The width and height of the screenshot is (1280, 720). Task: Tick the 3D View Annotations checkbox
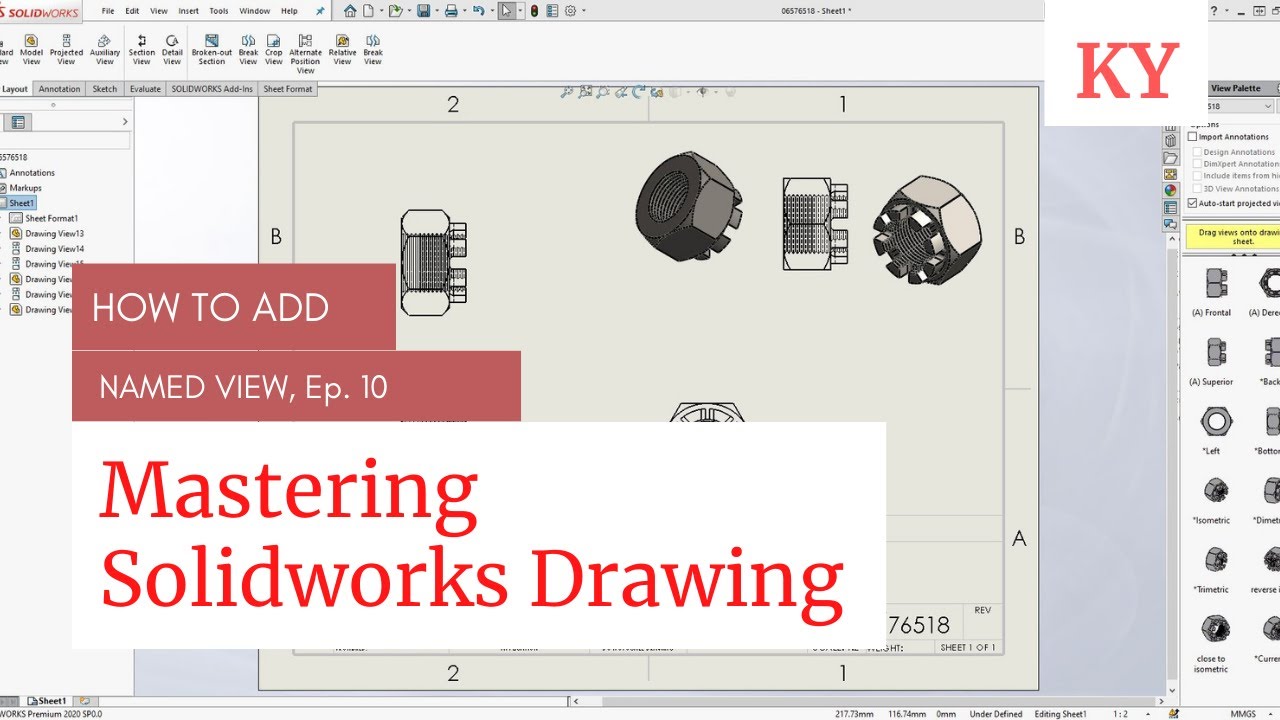[1197, 189]
